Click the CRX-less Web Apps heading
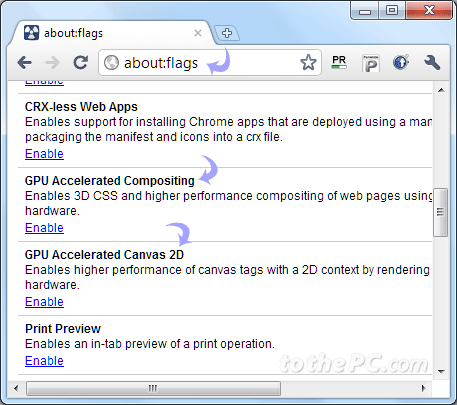 (x=81, y=107)
